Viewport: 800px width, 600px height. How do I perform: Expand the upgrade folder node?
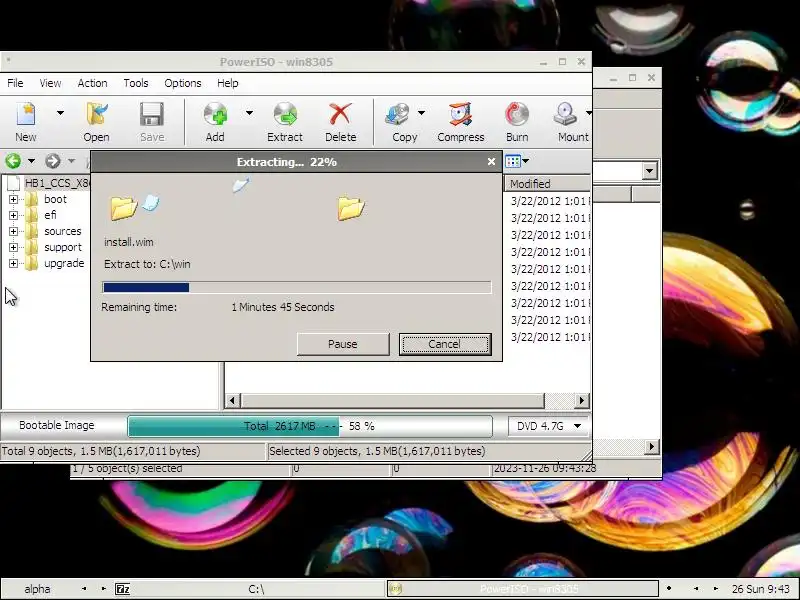pos(14,263)
